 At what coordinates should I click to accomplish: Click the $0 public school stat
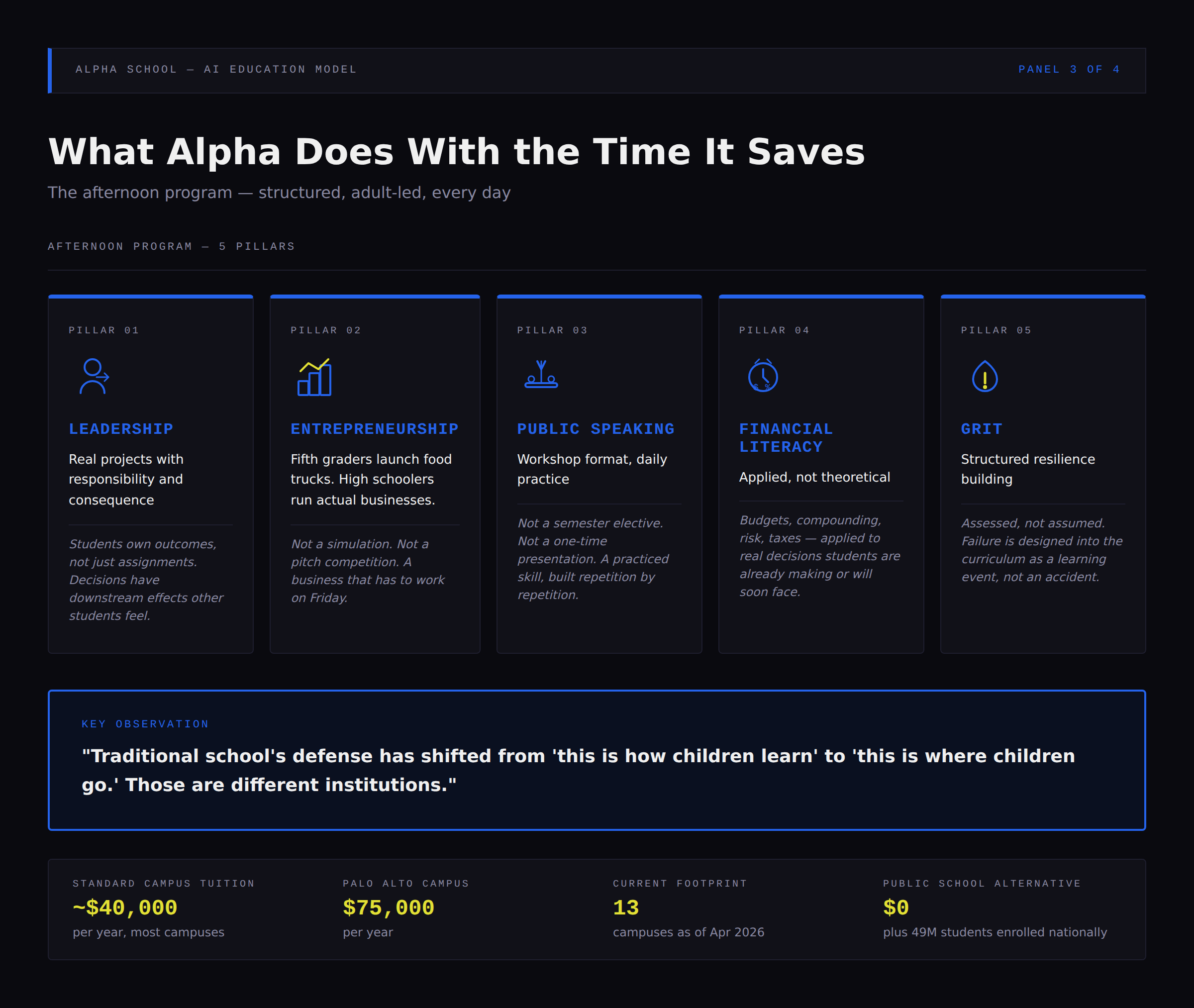point(896,907)
